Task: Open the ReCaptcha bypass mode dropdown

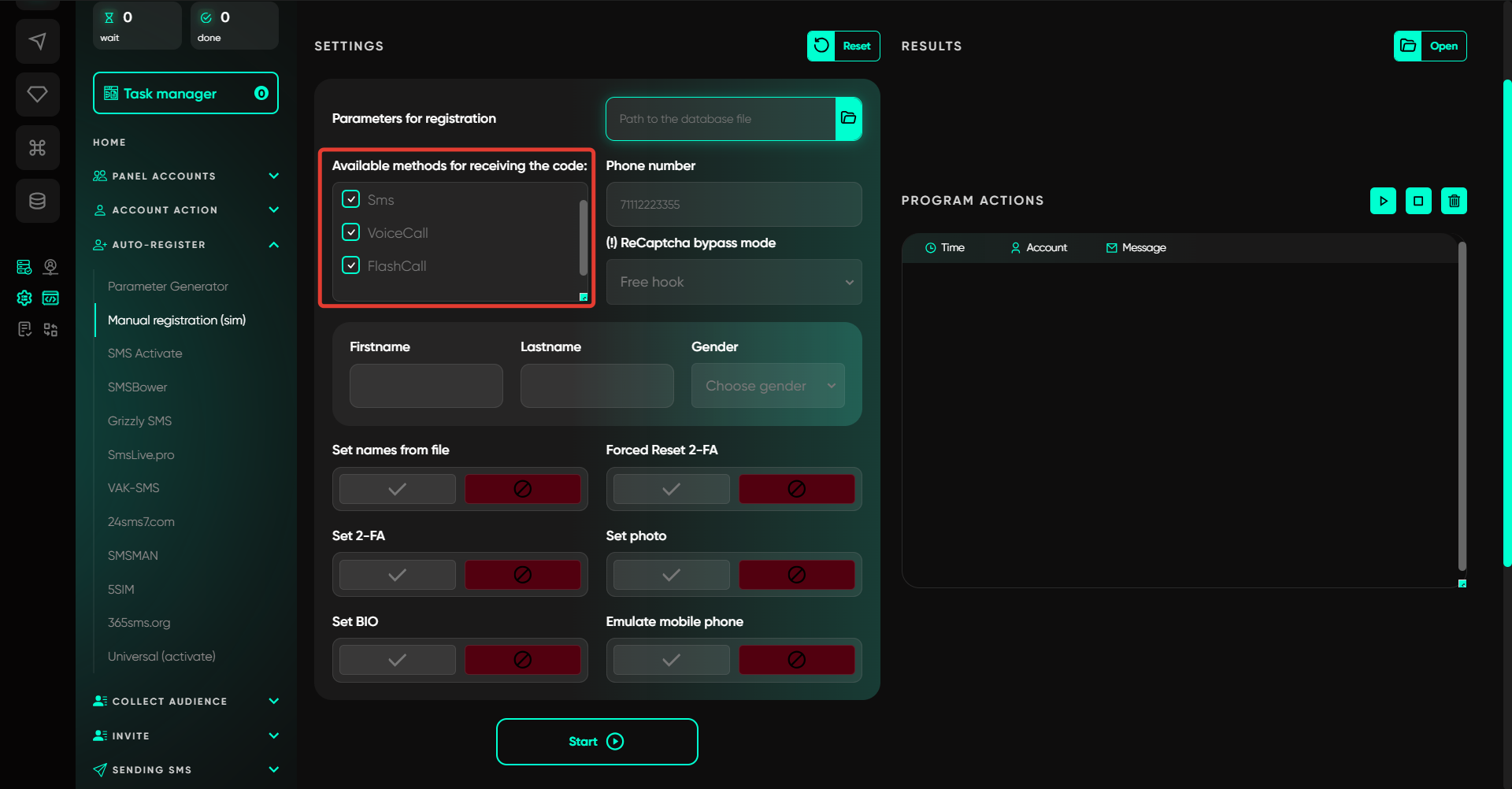Action: (733, 282)
